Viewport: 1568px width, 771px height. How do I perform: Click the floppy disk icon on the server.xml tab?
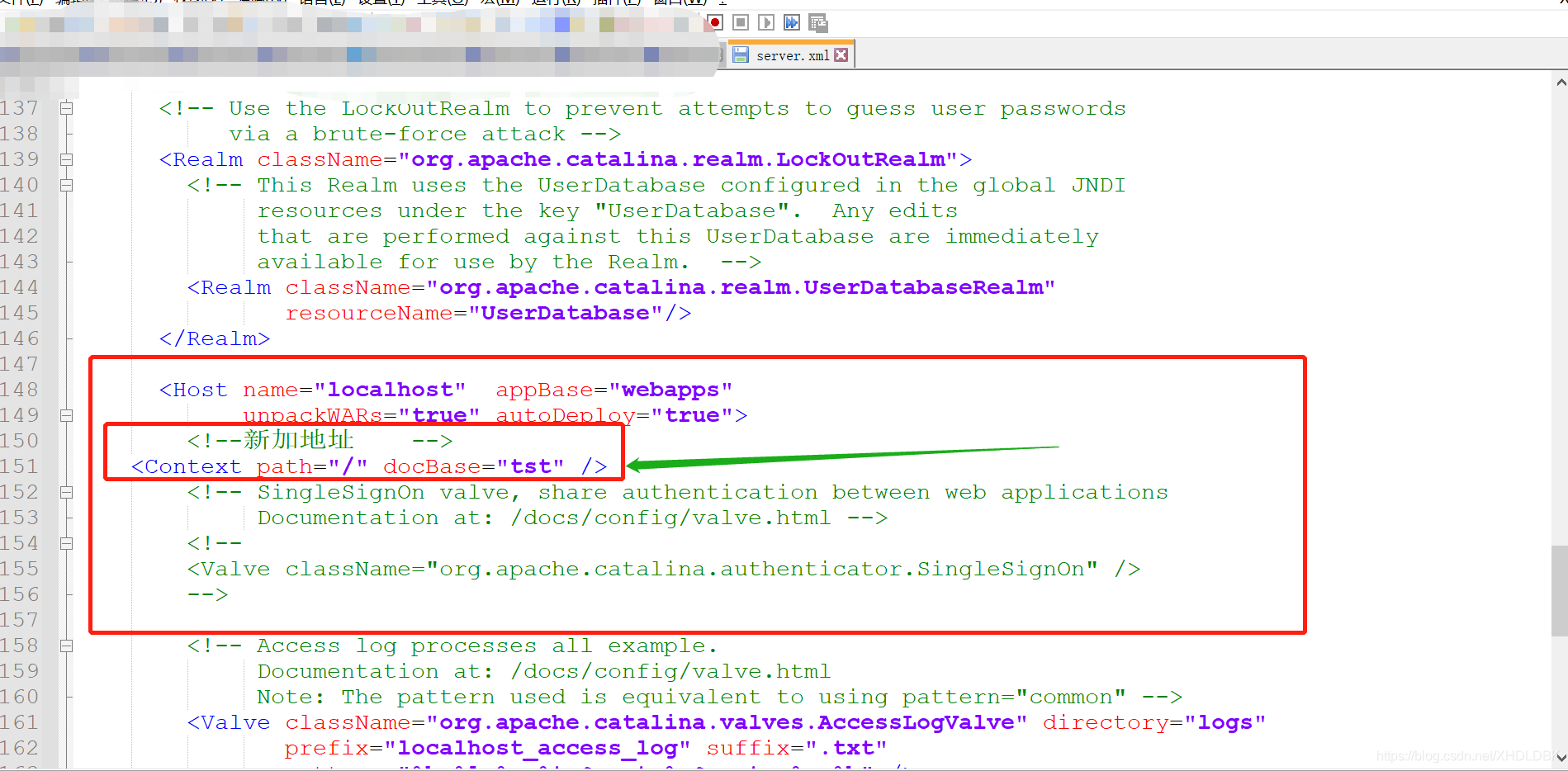tap(741, 55)
